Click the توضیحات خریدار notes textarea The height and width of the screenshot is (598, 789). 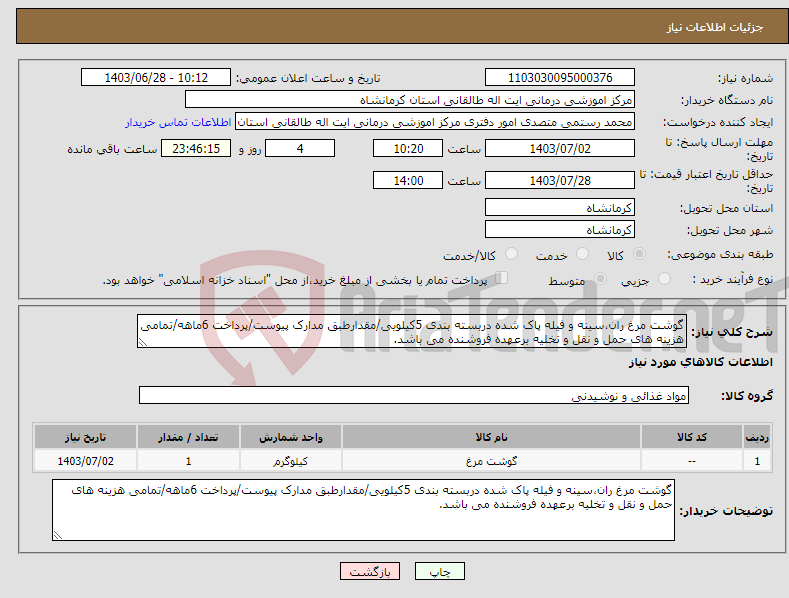point(363,510)
